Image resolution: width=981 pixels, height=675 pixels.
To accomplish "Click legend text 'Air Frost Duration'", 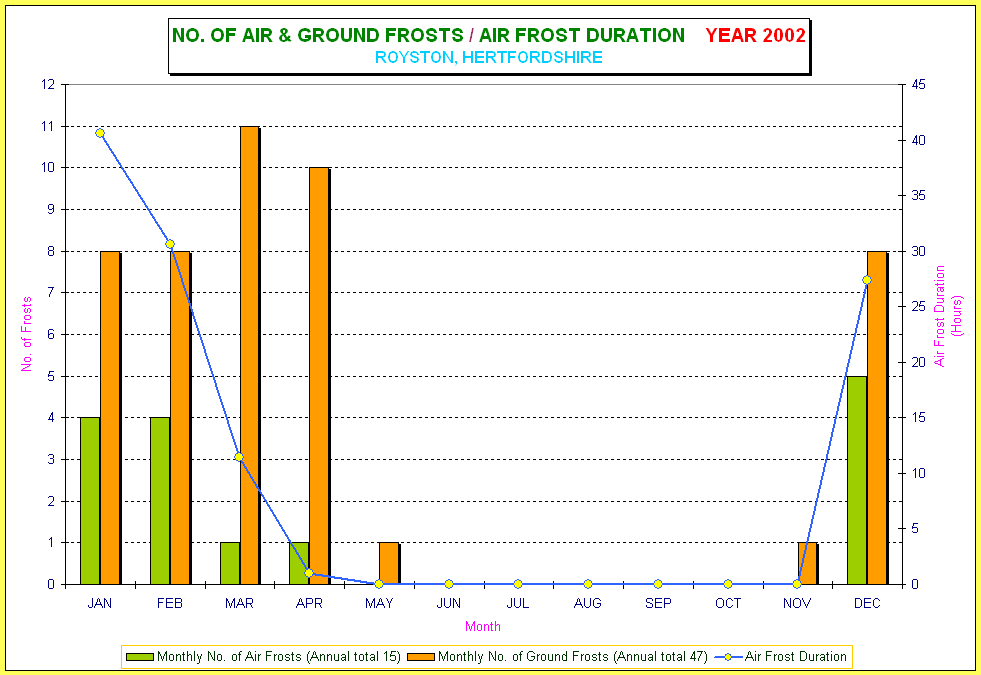I will tap(795, 657).
